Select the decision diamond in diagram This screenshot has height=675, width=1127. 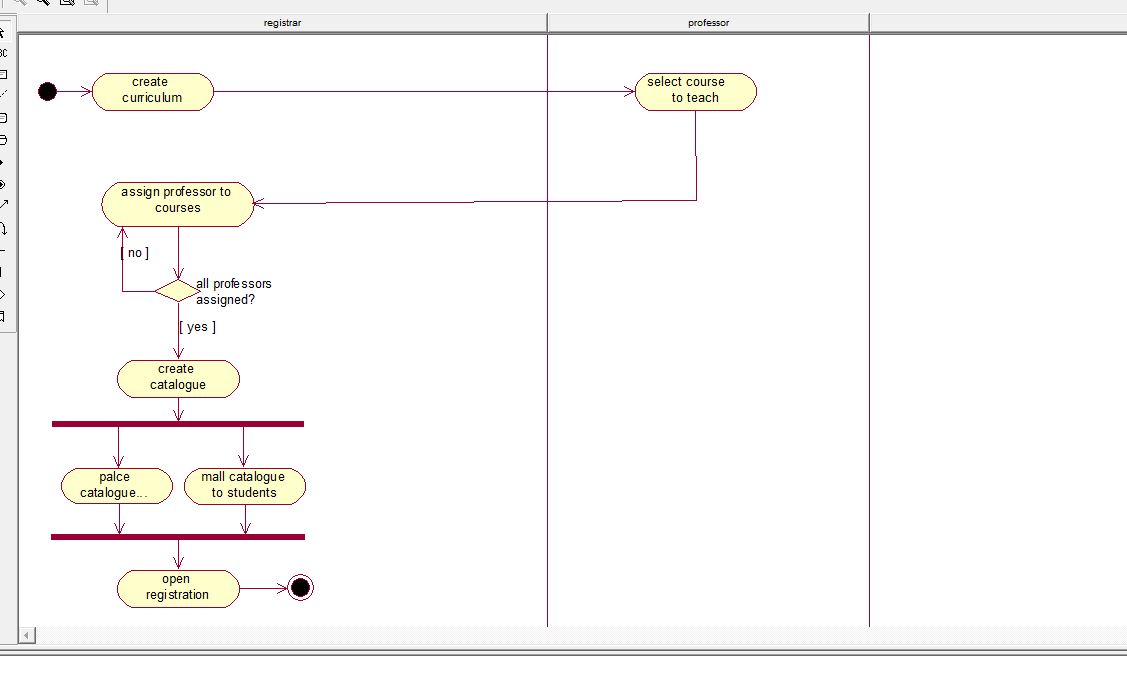tap(177, 290)
